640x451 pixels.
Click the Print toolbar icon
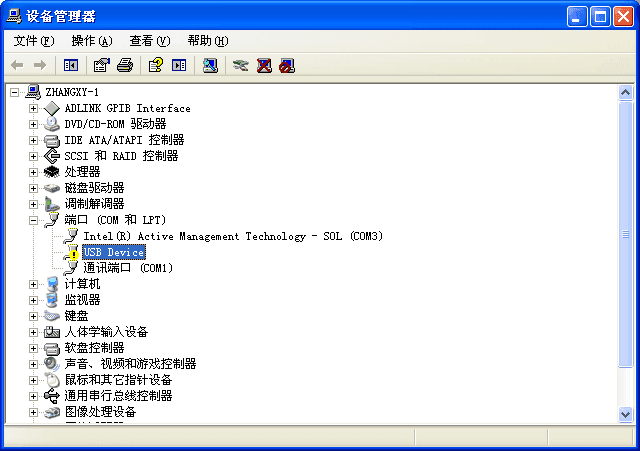[x=124, y=65]
